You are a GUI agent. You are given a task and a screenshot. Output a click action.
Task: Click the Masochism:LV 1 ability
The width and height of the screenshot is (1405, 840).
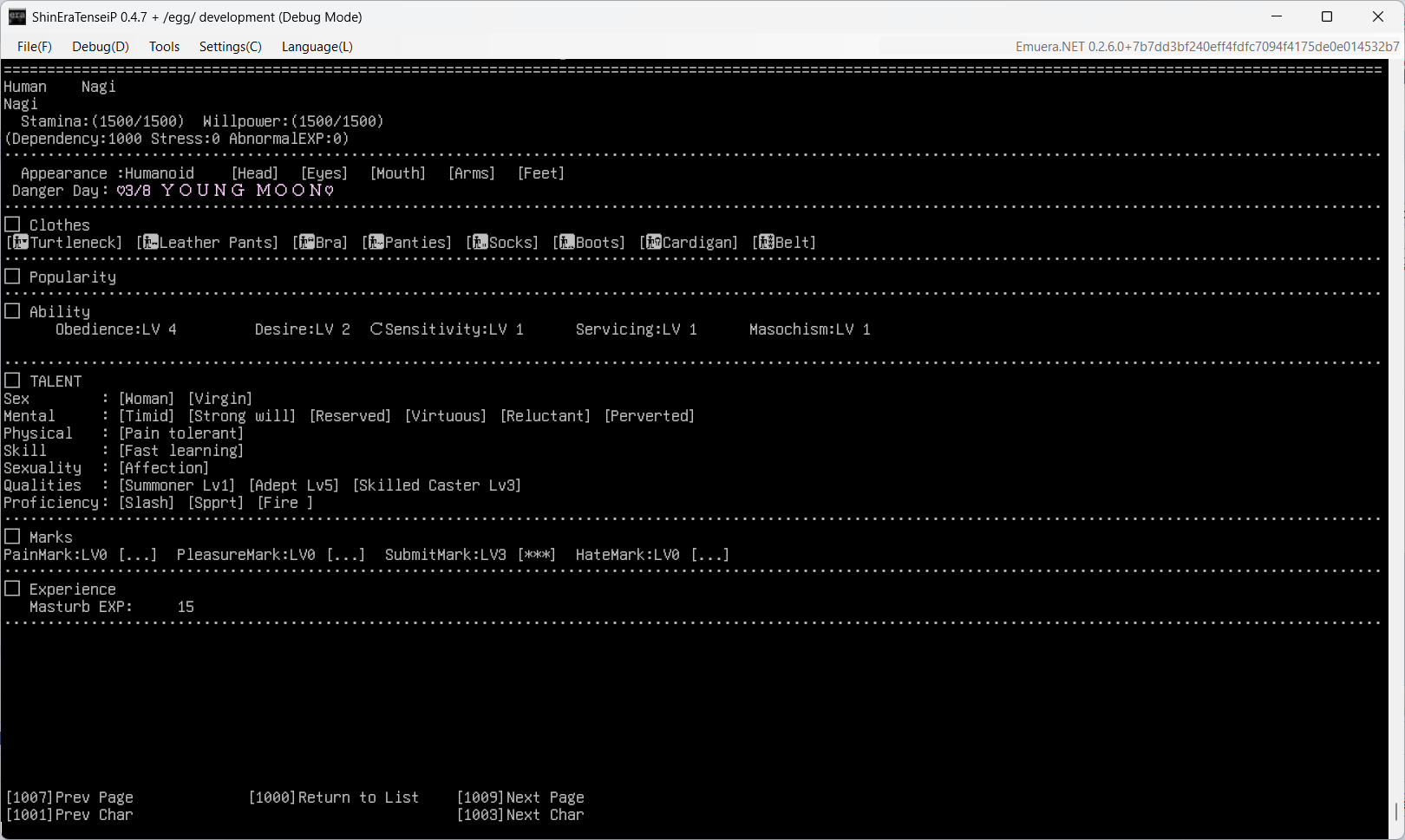pos(810,329)
